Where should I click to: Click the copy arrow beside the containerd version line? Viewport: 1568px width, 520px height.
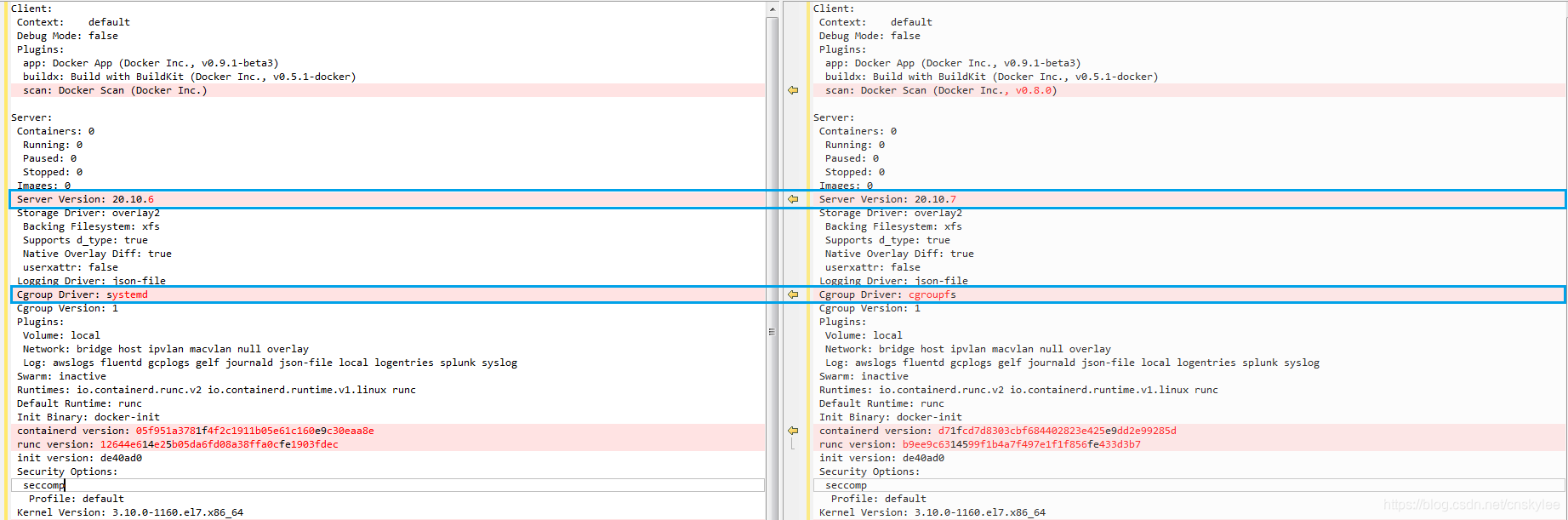point(793,431)
